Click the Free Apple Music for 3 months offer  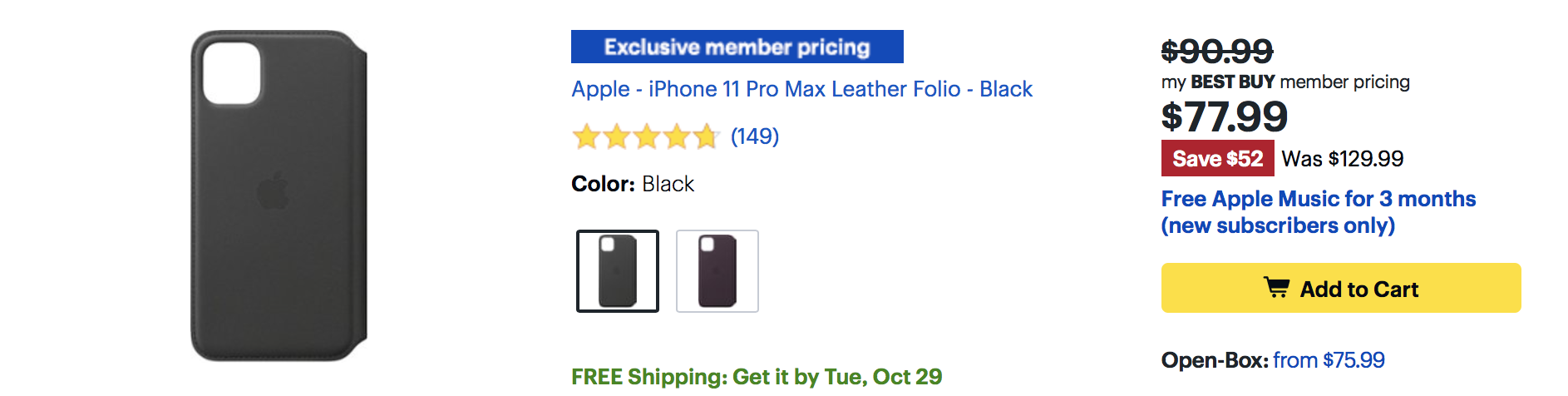[x=1318, y=211]
